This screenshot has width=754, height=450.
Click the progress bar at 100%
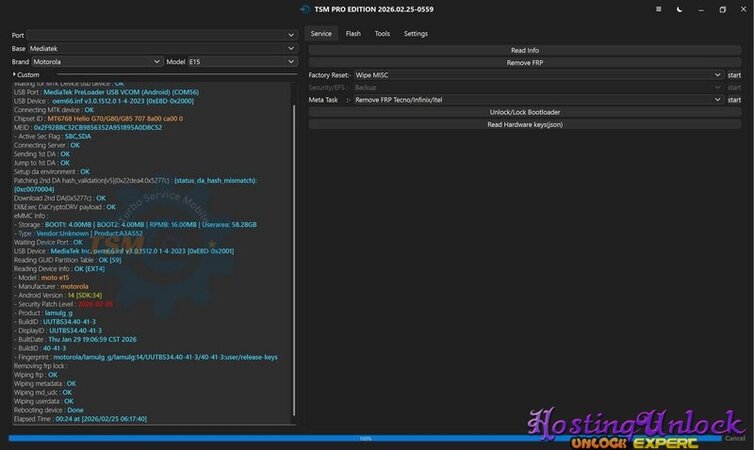pyautogui.click(x=365, y=438)
